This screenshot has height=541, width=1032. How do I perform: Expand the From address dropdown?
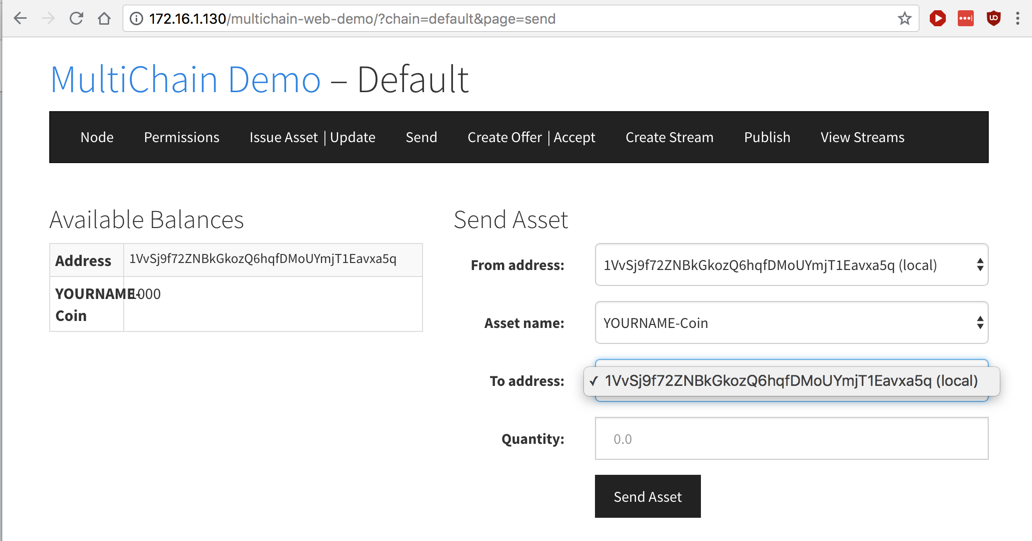pyautogui.click(x=791, y=265)
